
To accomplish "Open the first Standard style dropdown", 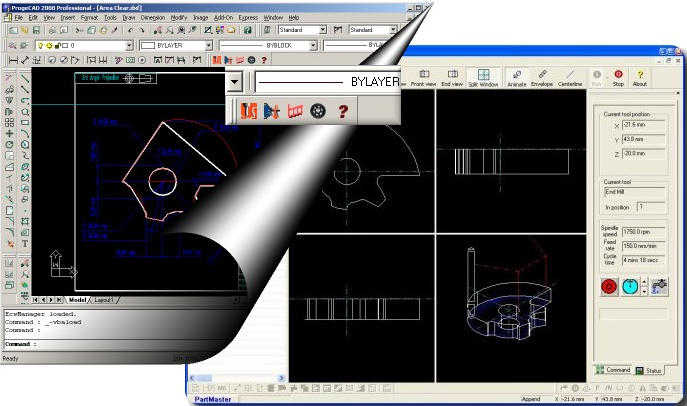I will (x=323, y=30).
